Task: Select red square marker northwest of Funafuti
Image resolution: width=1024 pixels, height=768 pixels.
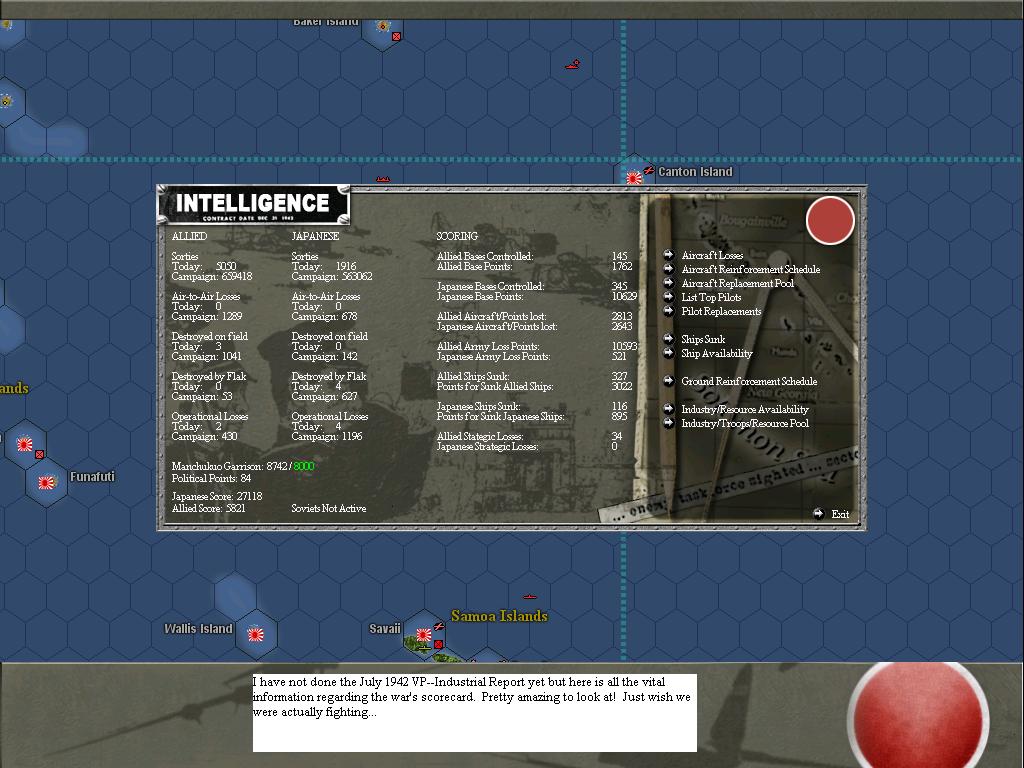Action: pyautogui.click(x=39, y=454)
